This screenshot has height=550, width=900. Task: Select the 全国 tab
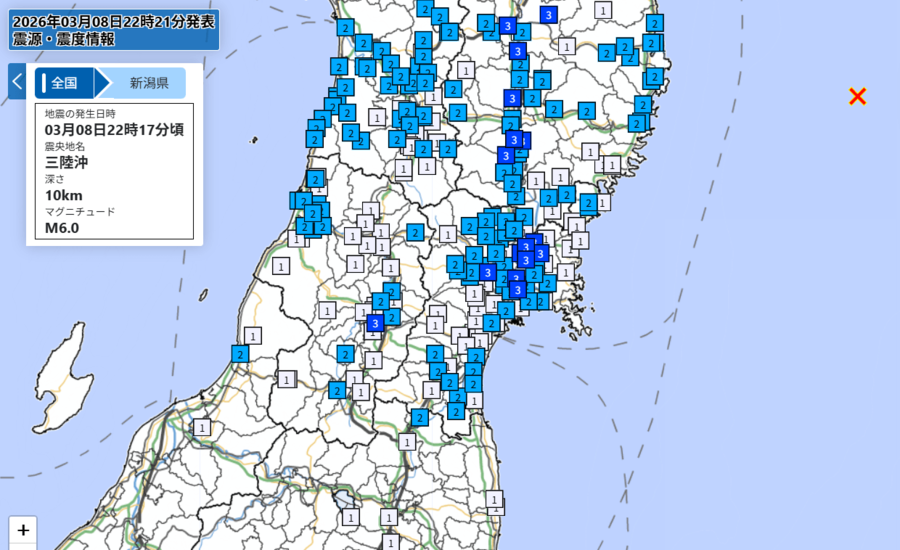pos(65,83)
